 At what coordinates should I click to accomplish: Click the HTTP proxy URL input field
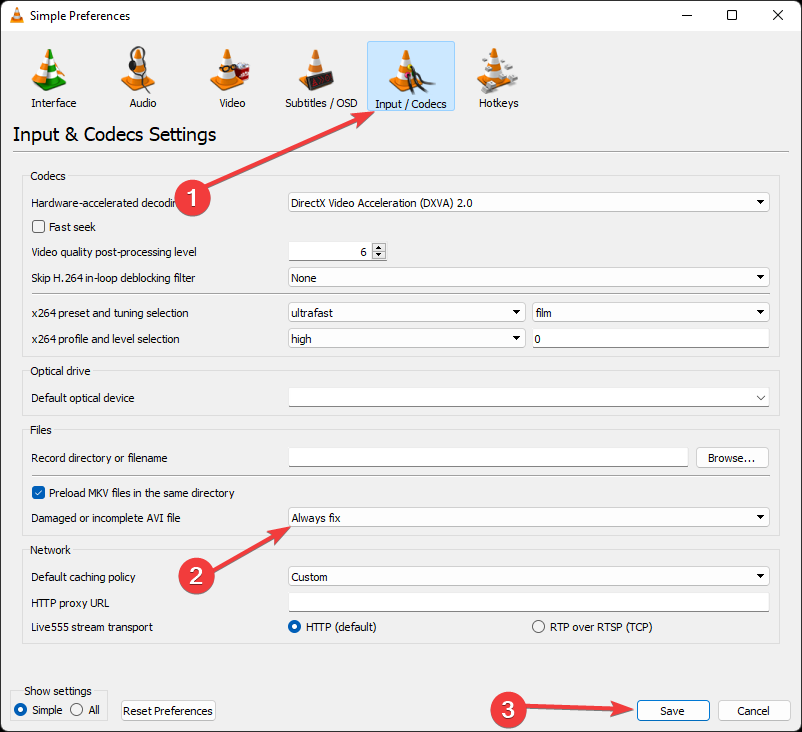[x=528, y=602]
